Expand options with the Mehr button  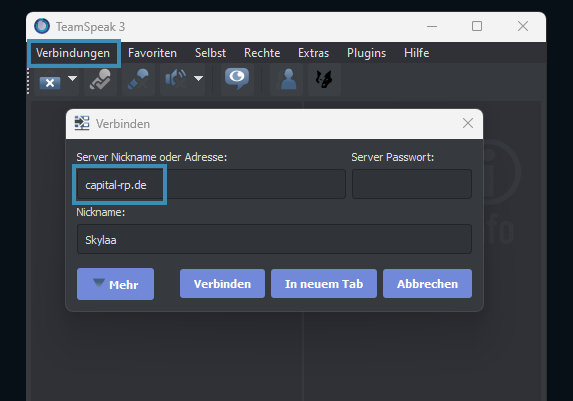[x=115, y=284]
